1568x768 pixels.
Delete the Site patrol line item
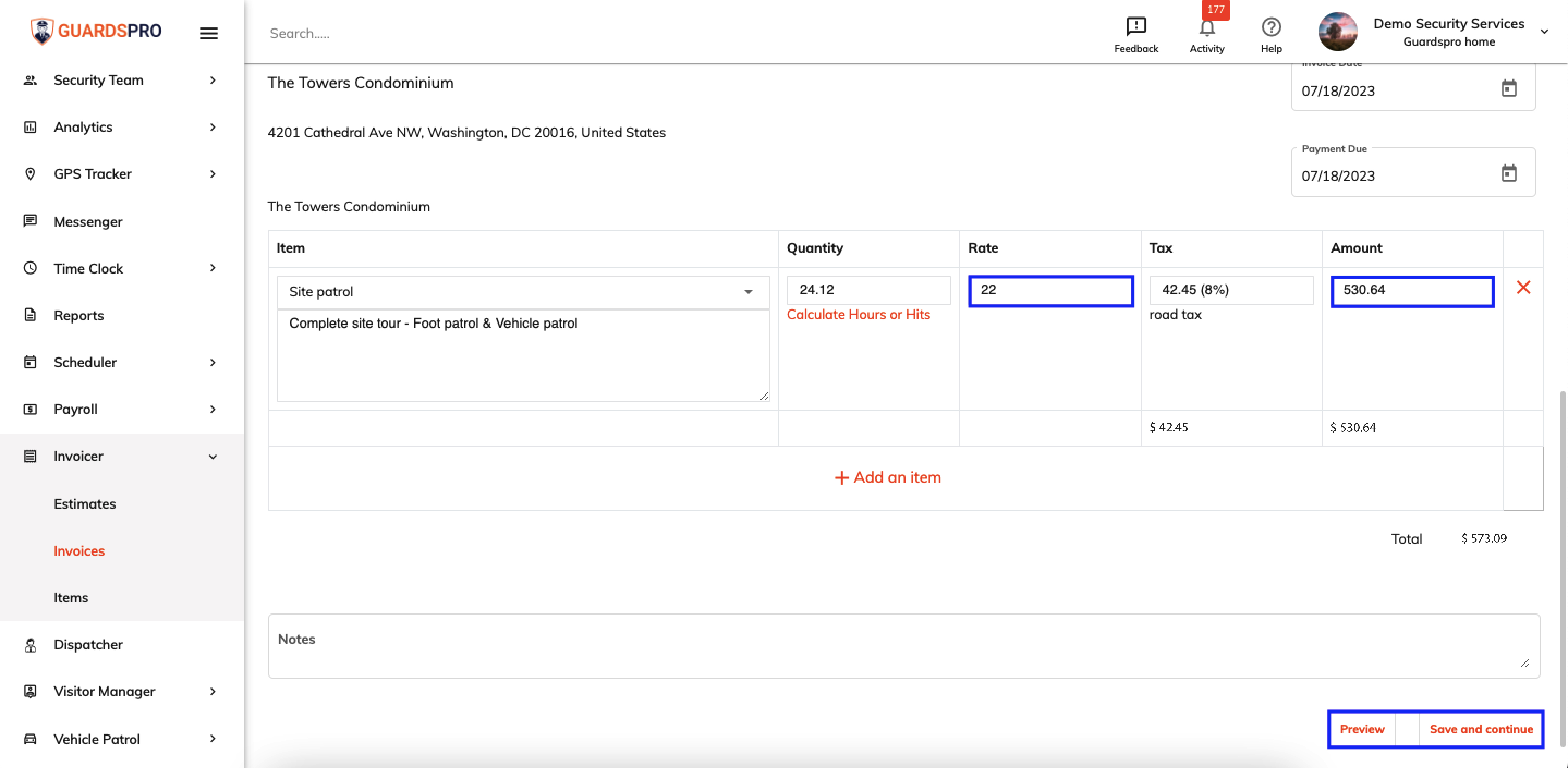coord(1523,287)
